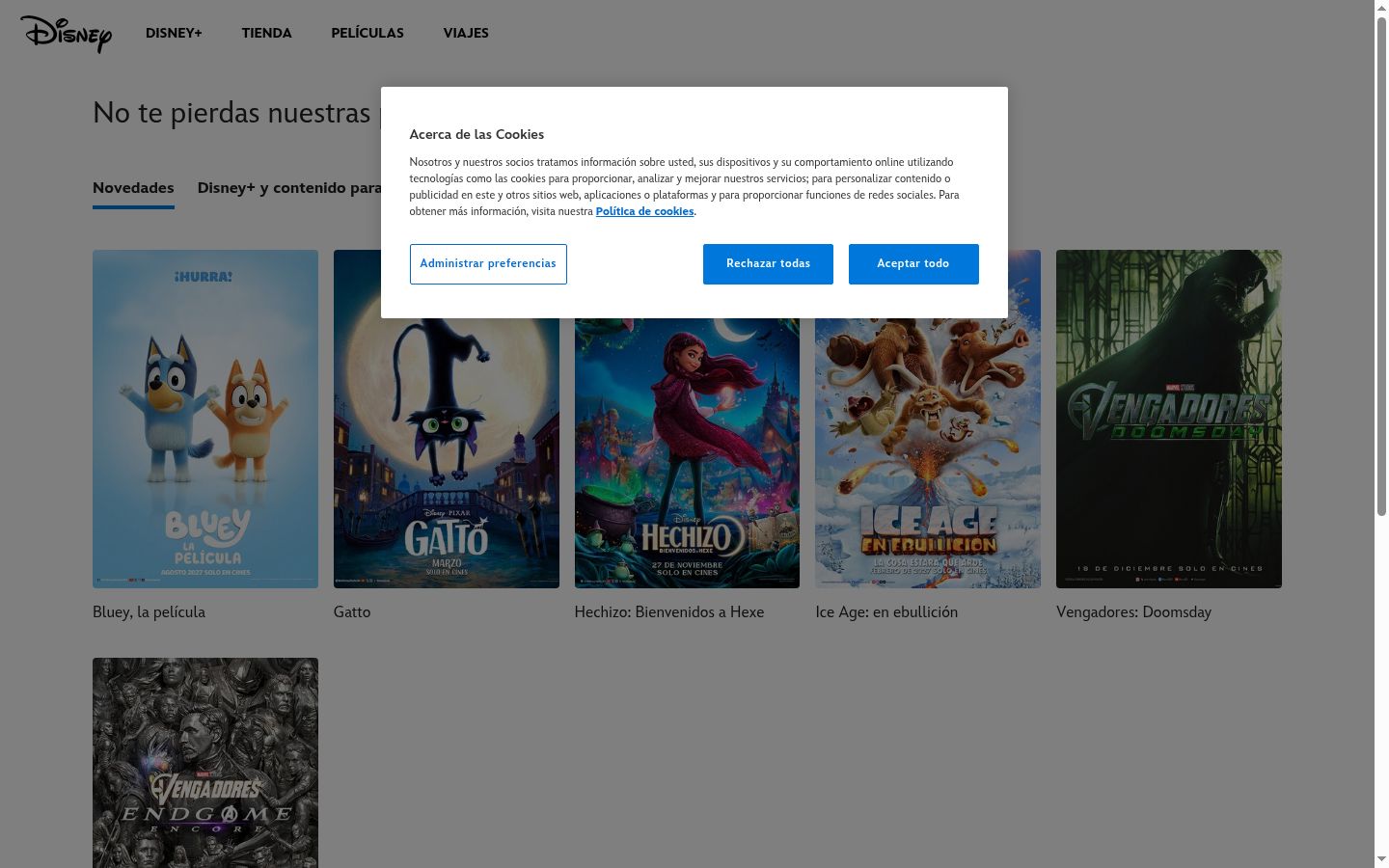The width and height of the screenshot is (1389, 868).
Task: Open the Bluey la película poster
Action: 205,420
